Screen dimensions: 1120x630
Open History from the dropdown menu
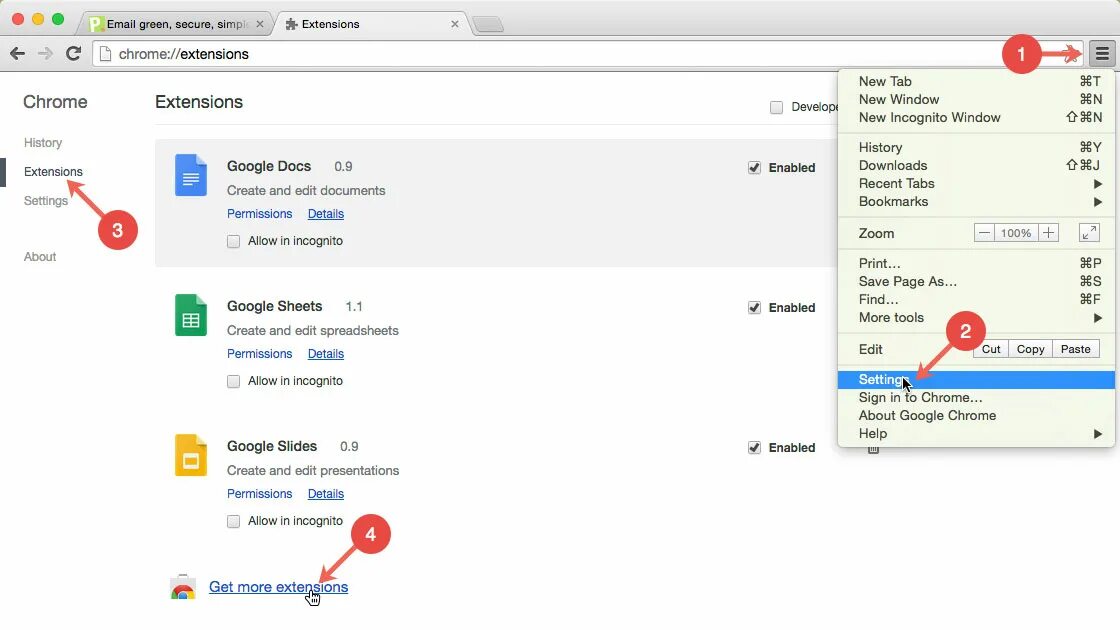976,147
